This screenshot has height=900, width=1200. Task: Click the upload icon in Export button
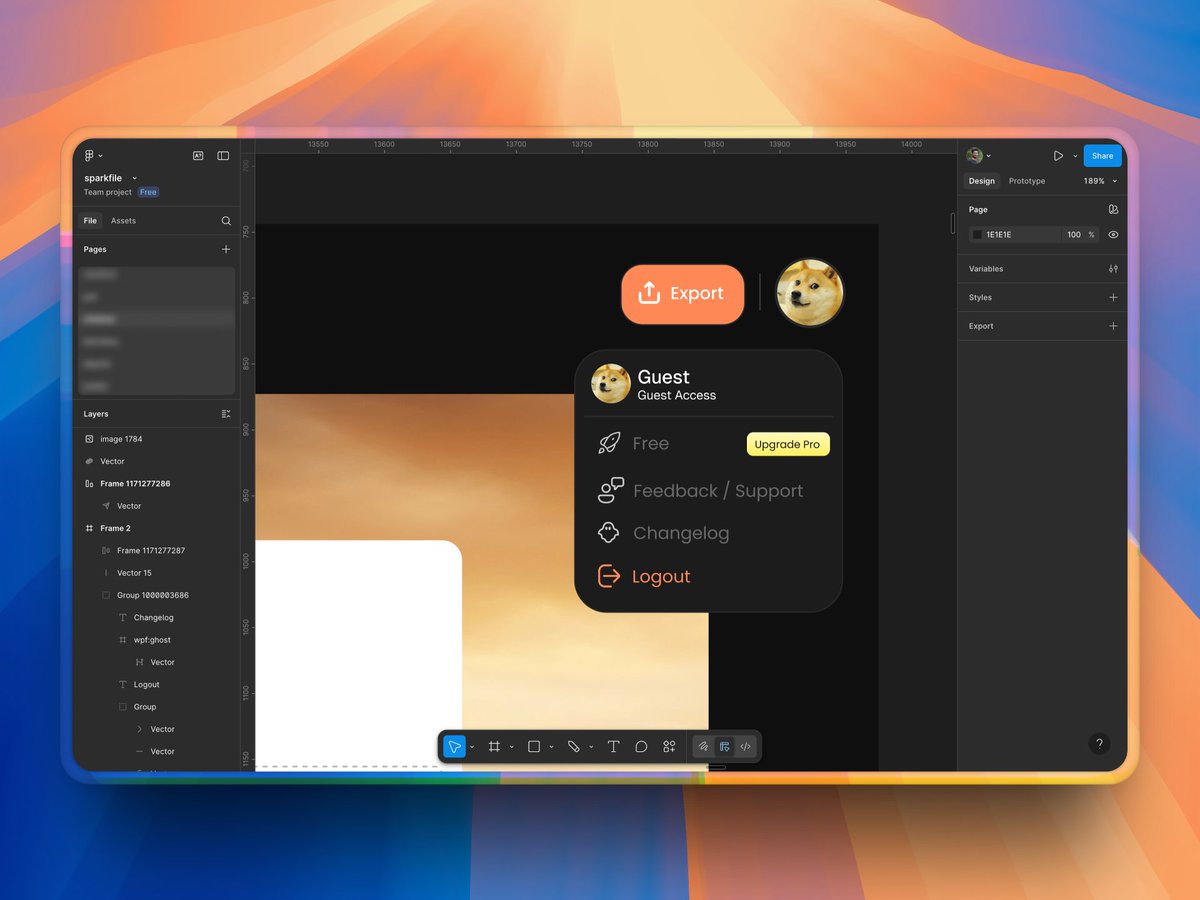[649, 293]
